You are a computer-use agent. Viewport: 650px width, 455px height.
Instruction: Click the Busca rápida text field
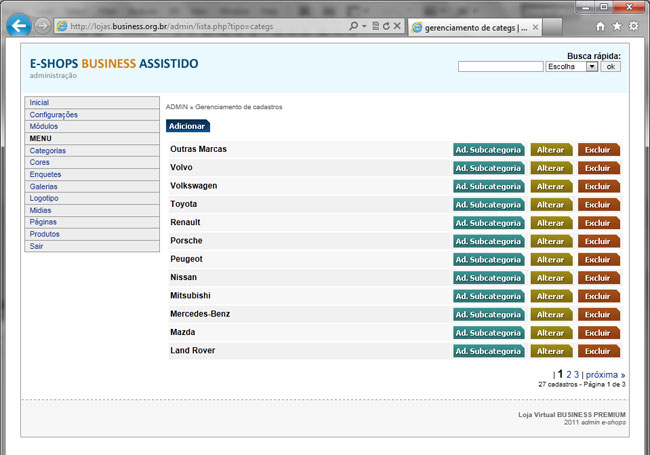[x=500, y=66]
